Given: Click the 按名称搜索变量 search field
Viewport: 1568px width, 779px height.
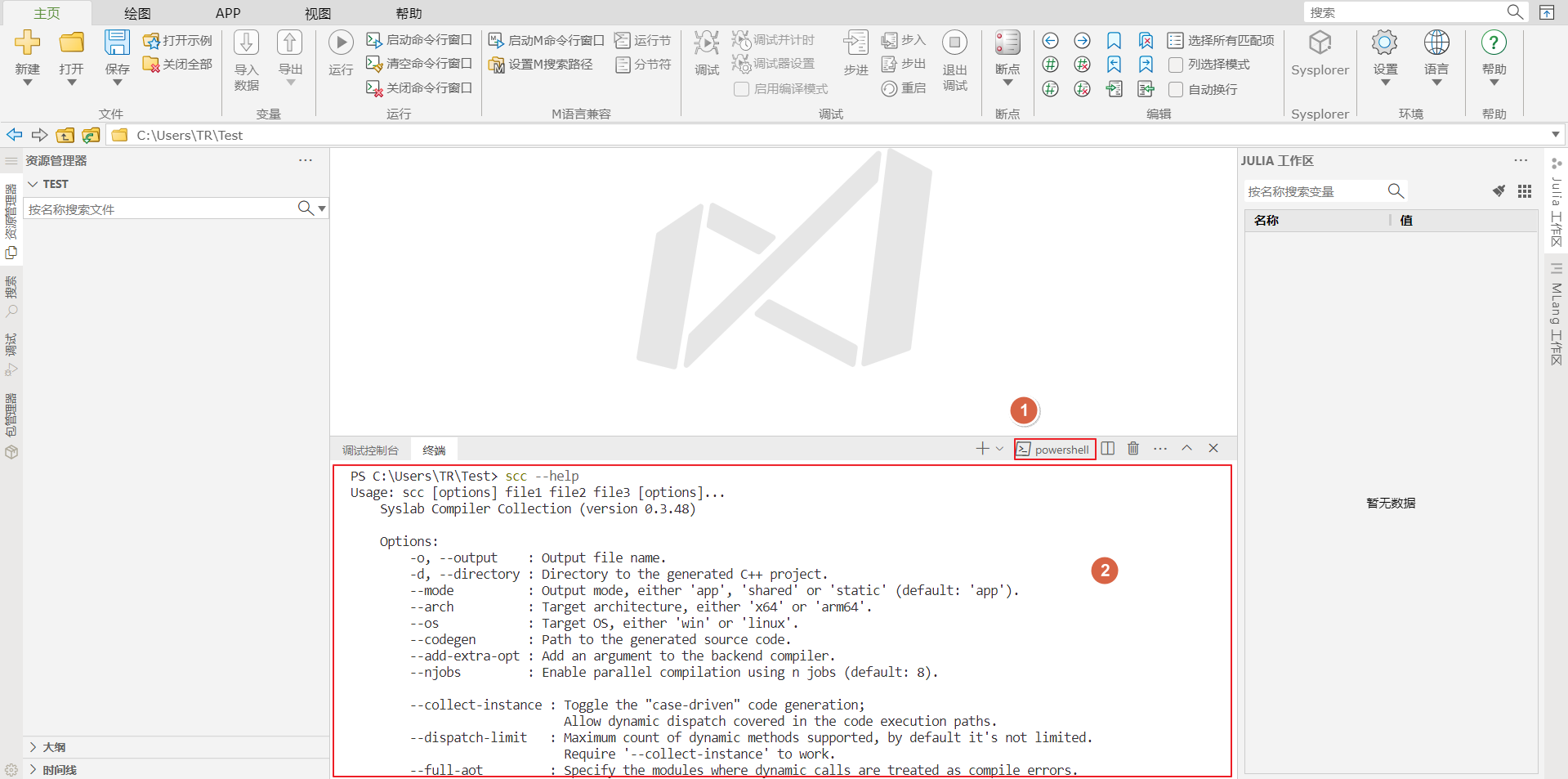Looking at the screenshot, I should [x=1314, y=191].
